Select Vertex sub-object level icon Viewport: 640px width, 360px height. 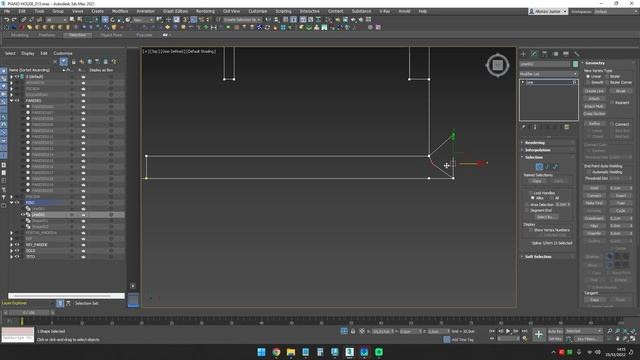(539, 167)
